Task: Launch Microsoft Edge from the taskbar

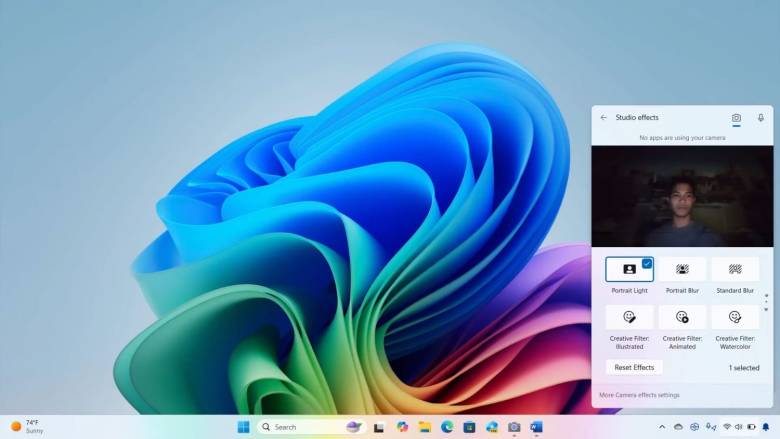Action: [447, 427]
